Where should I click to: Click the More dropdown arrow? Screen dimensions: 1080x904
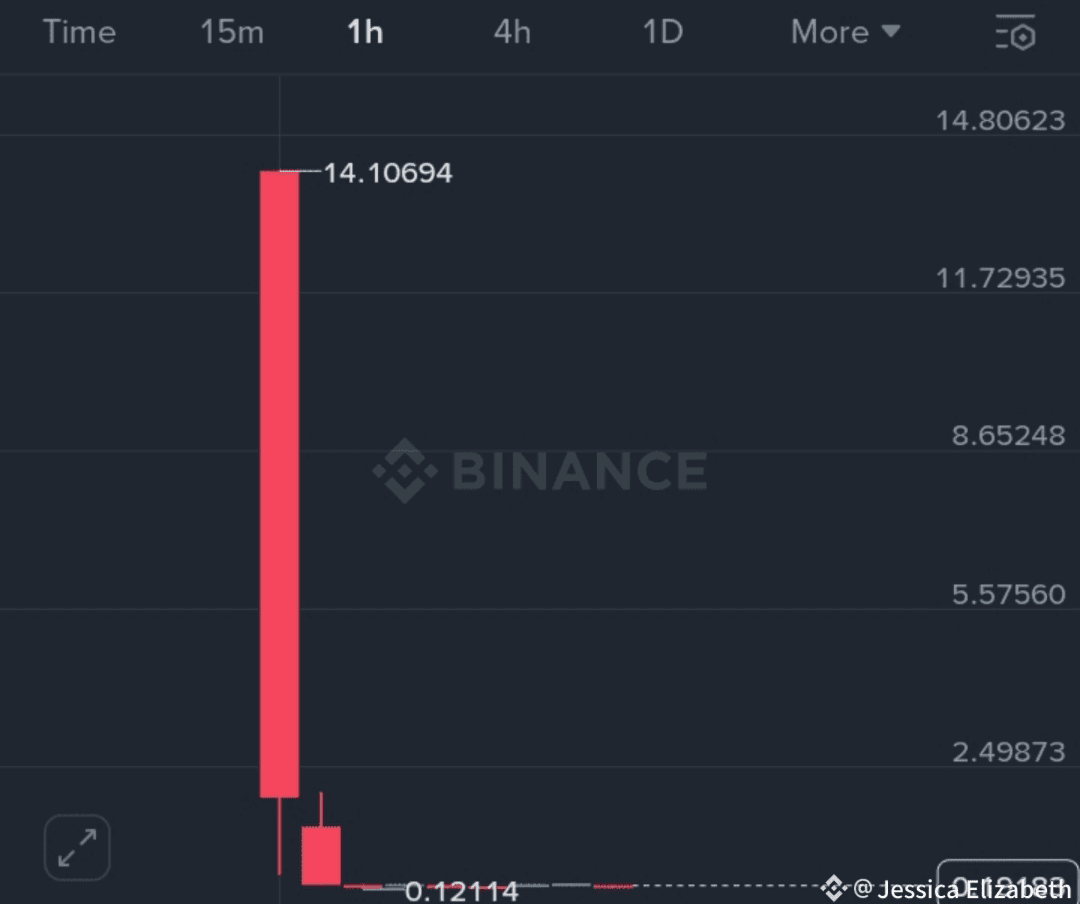click(891, 31)
